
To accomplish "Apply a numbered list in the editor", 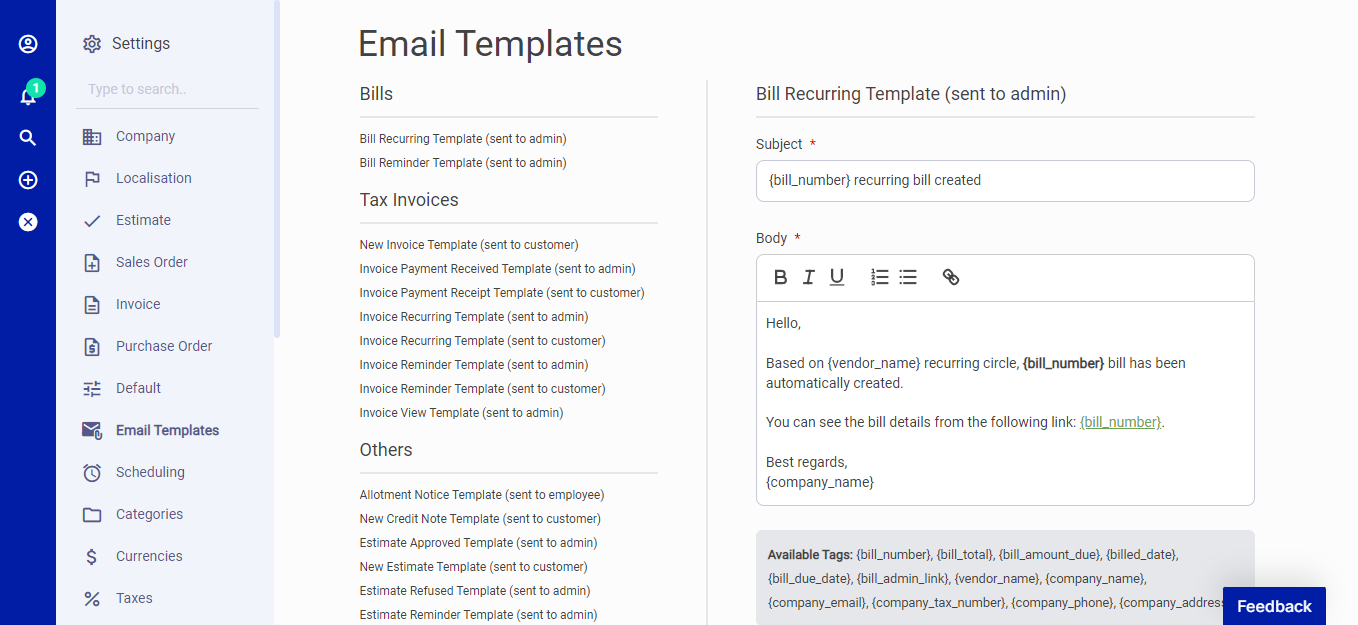I will [x=879, y=277].
